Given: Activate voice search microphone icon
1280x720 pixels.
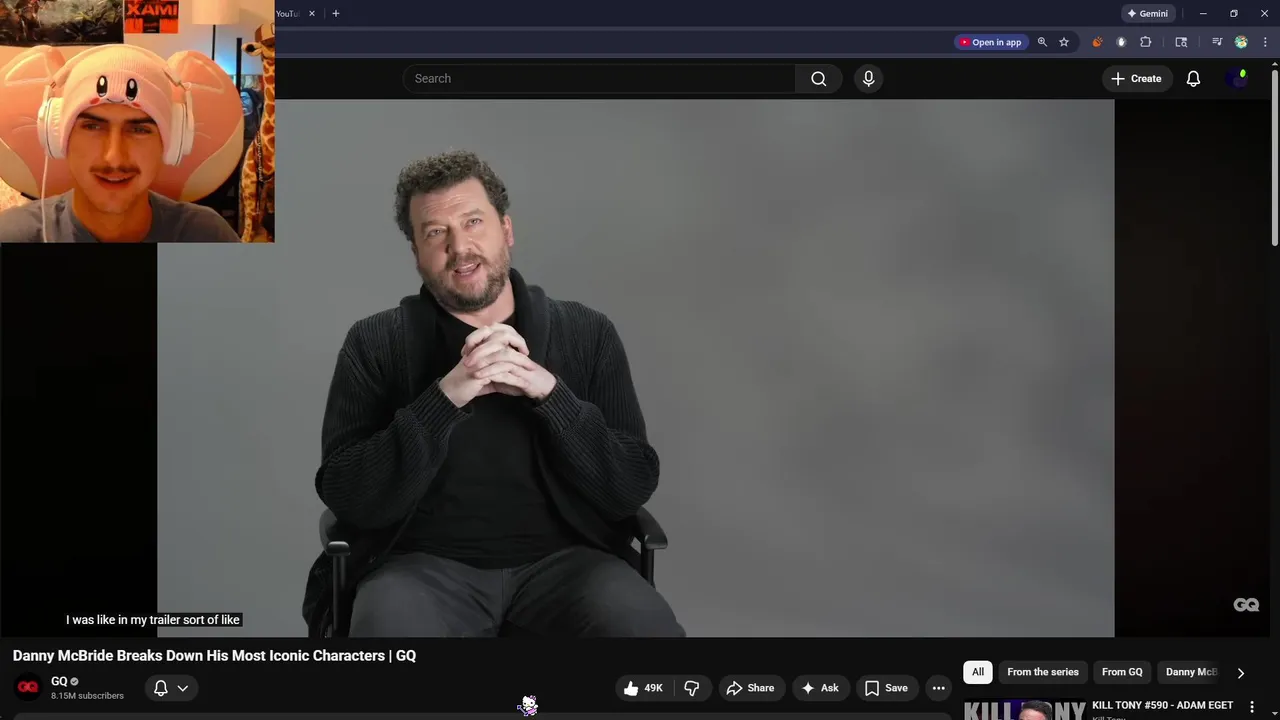Looking at the screenshot, I should pos(868,79).
